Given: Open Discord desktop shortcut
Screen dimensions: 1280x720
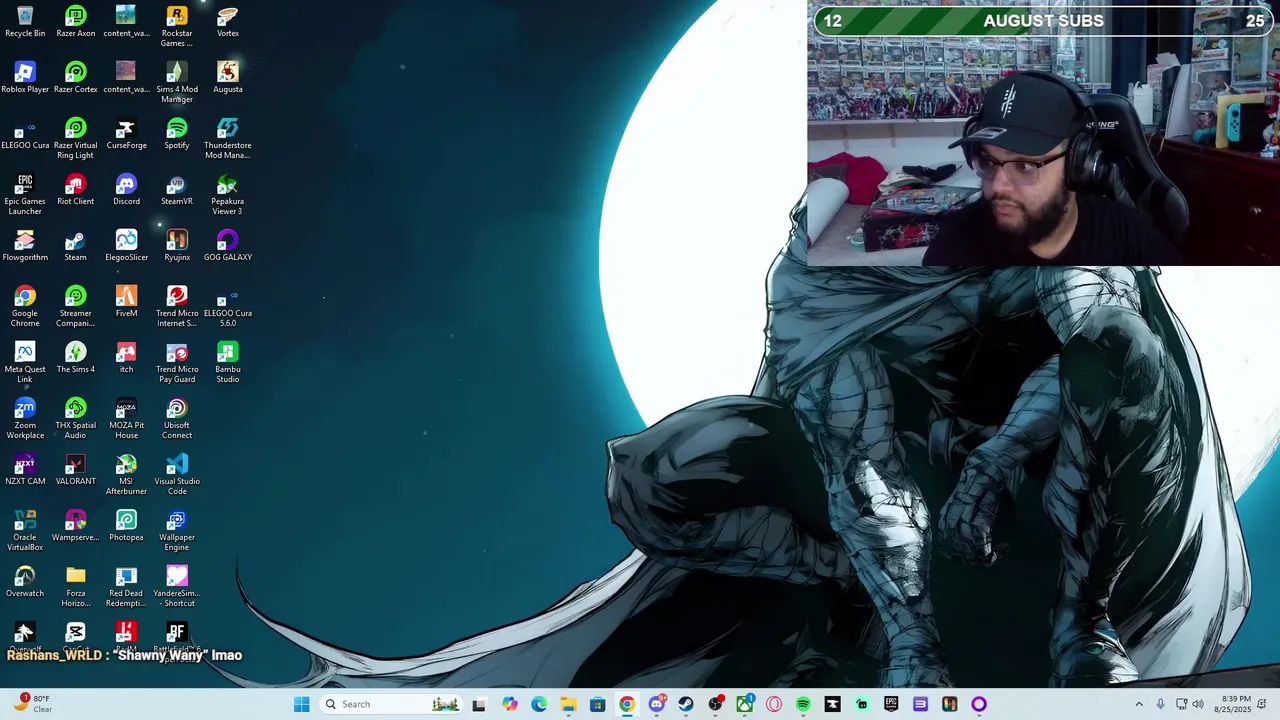Looking at the screenshot, I should click(126, 190).
